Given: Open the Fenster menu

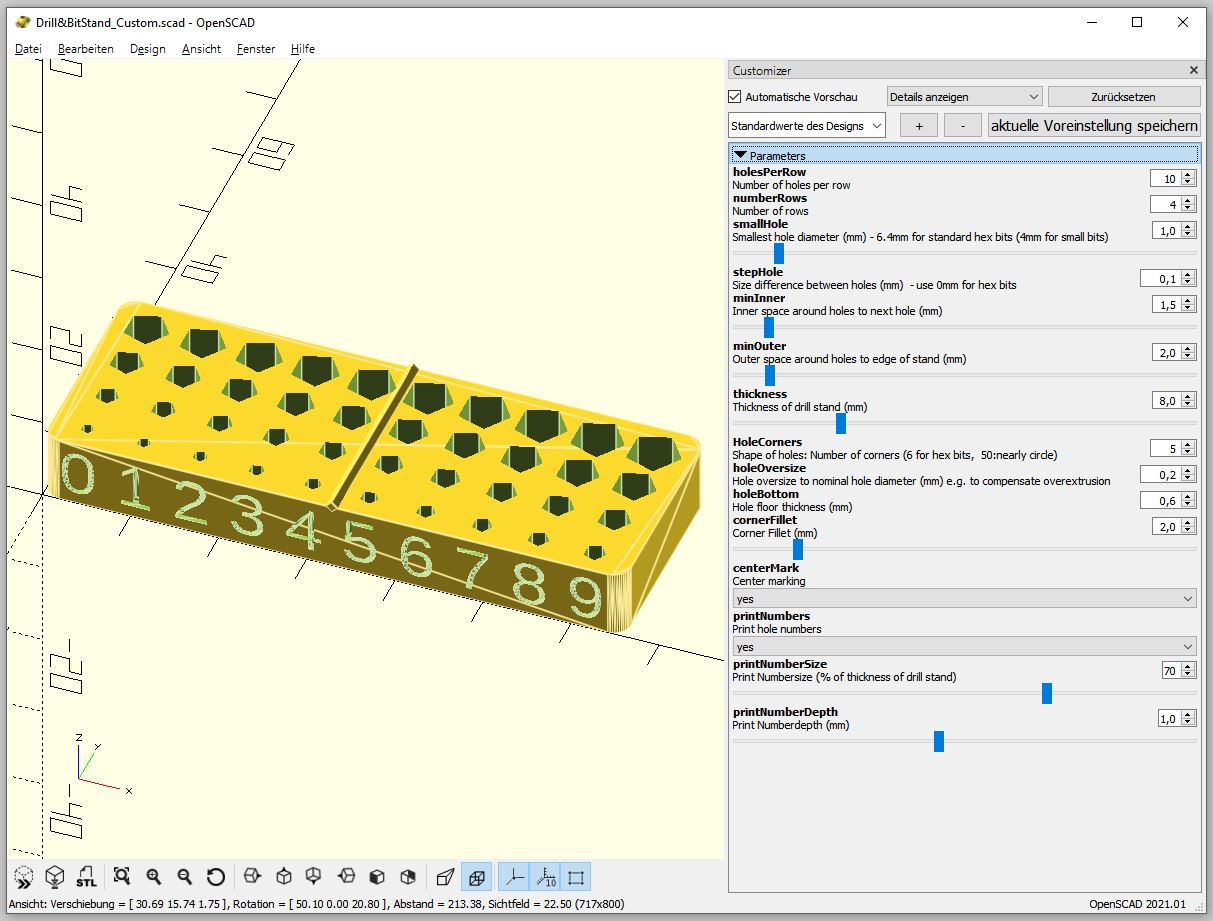Looking at the screenshot, I should [256, 48].
